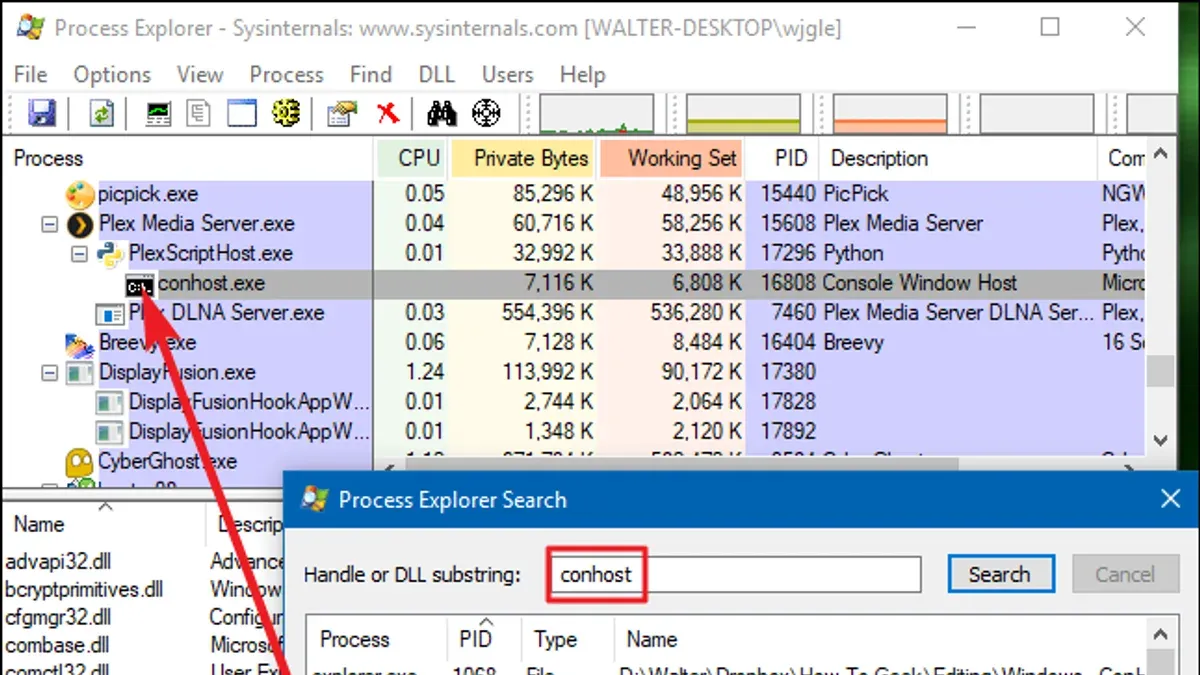Click the commit history mini graph

(x=743, y=114)
